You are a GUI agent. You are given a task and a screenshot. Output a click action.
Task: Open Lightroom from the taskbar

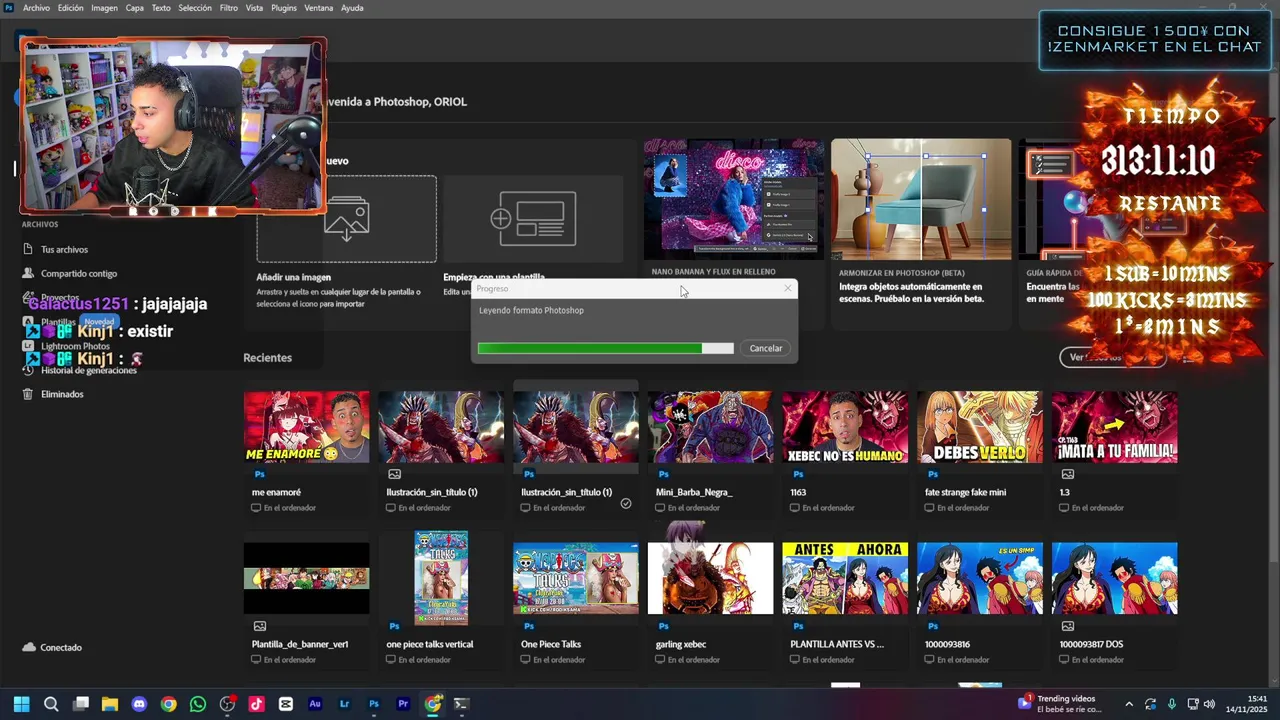pyautogui.click(x=344, y=704)
